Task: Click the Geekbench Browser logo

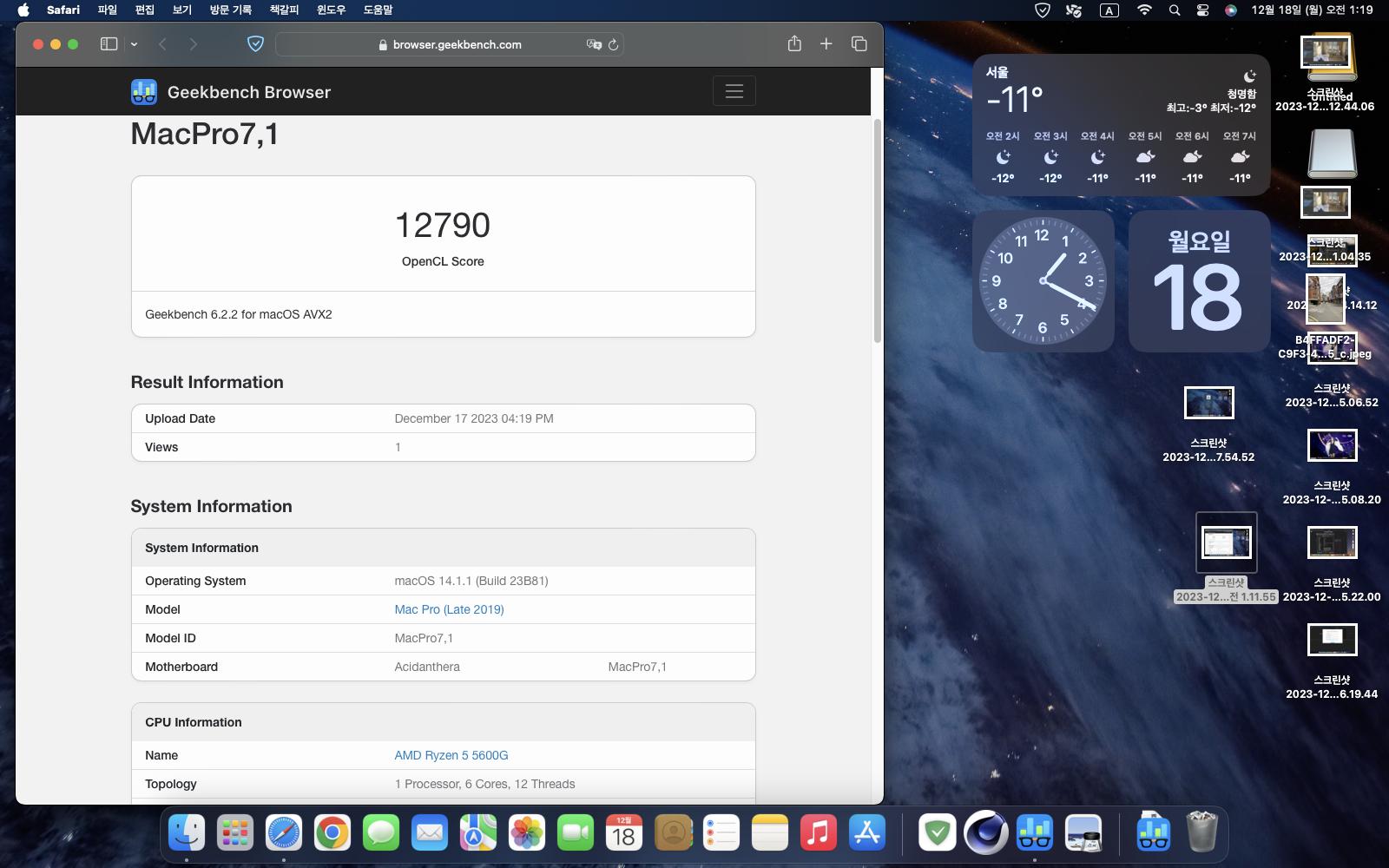Action: 231,92
